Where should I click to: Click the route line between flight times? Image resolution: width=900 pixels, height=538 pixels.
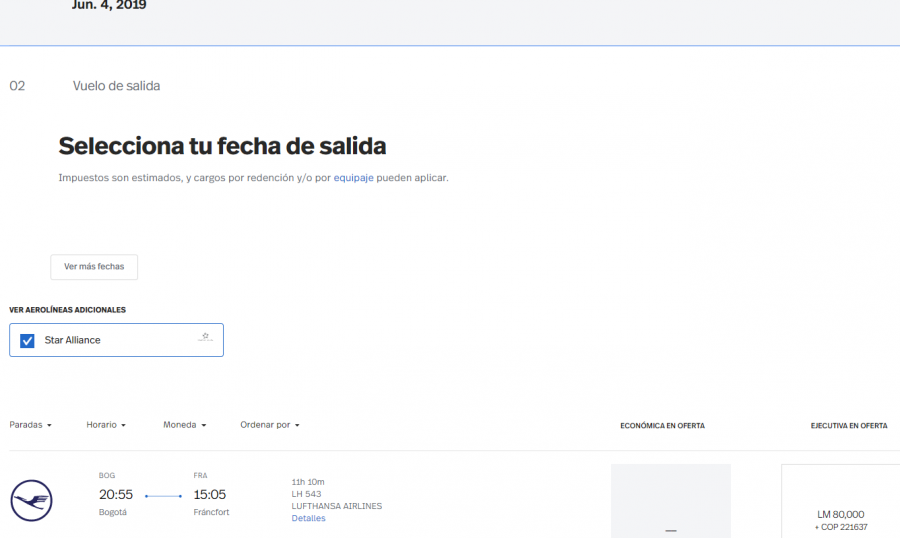(163, 496)
